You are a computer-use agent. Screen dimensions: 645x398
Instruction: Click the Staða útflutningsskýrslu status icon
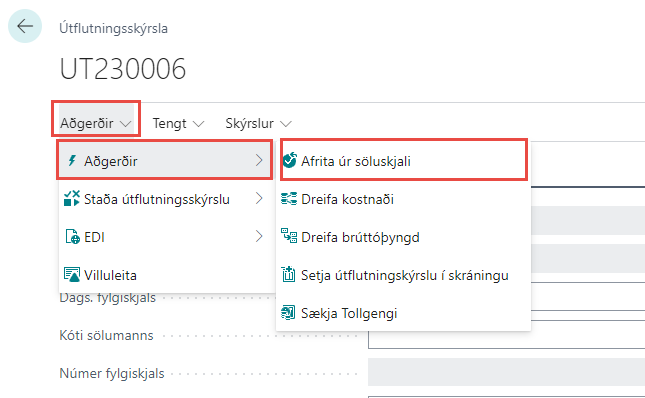(72, 198)
